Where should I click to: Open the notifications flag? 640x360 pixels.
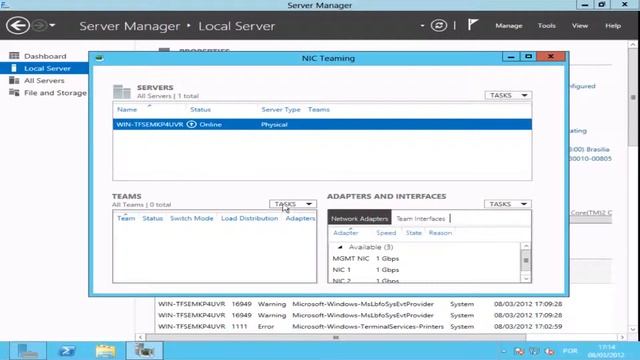472,25
